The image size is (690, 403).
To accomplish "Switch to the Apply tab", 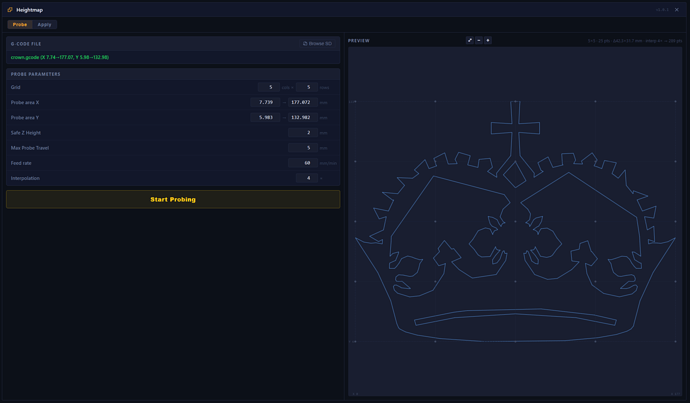I will [44, 25].
